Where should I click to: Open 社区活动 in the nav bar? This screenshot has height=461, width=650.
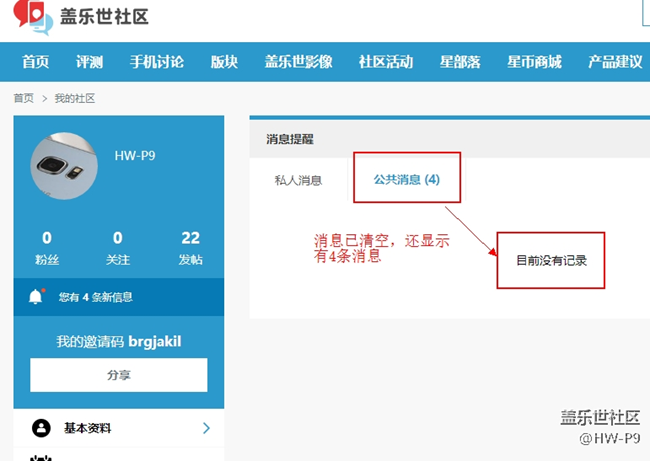pyautogui.click(x=386, y=62)
